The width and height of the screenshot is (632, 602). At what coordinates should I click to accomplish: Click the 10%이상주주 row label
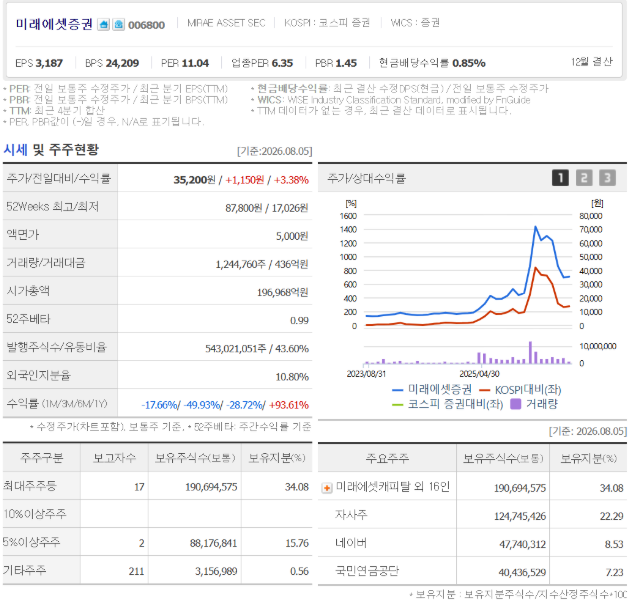click(x=34, y=514)
